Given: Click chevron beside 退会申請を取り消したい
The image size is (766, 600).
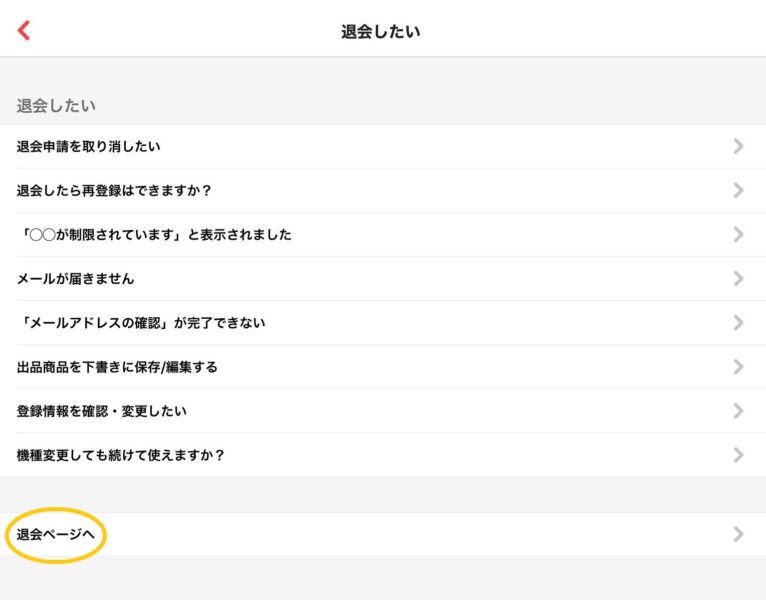Looking at the screenshot, I should [738, 147].
